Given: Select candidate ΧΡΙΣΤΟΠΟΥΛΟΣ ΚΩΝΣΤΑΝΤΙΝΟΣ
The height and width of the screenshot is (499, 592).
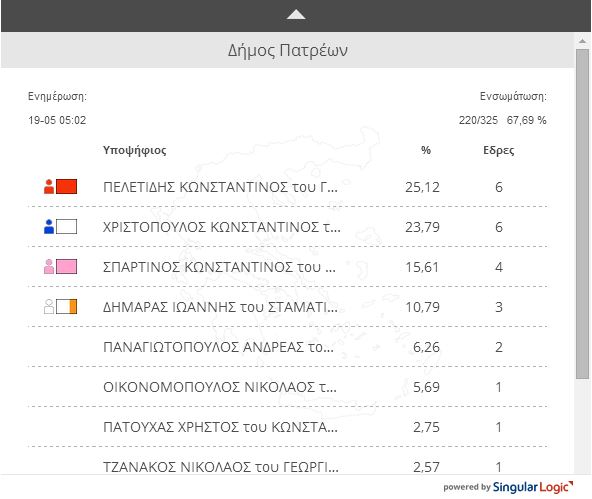Looking at the screenshot, I should coord(222,227).
